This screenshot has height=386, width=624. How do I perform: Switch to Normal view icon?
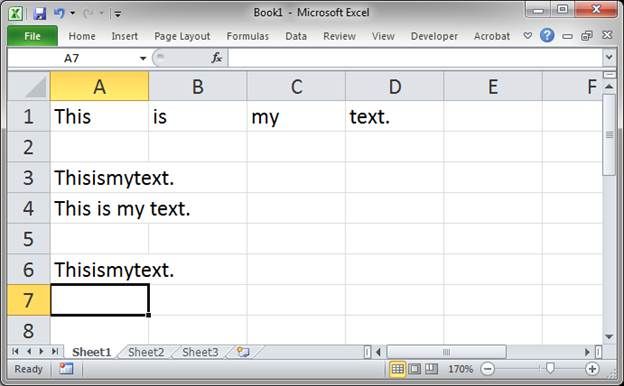[397, 369]
